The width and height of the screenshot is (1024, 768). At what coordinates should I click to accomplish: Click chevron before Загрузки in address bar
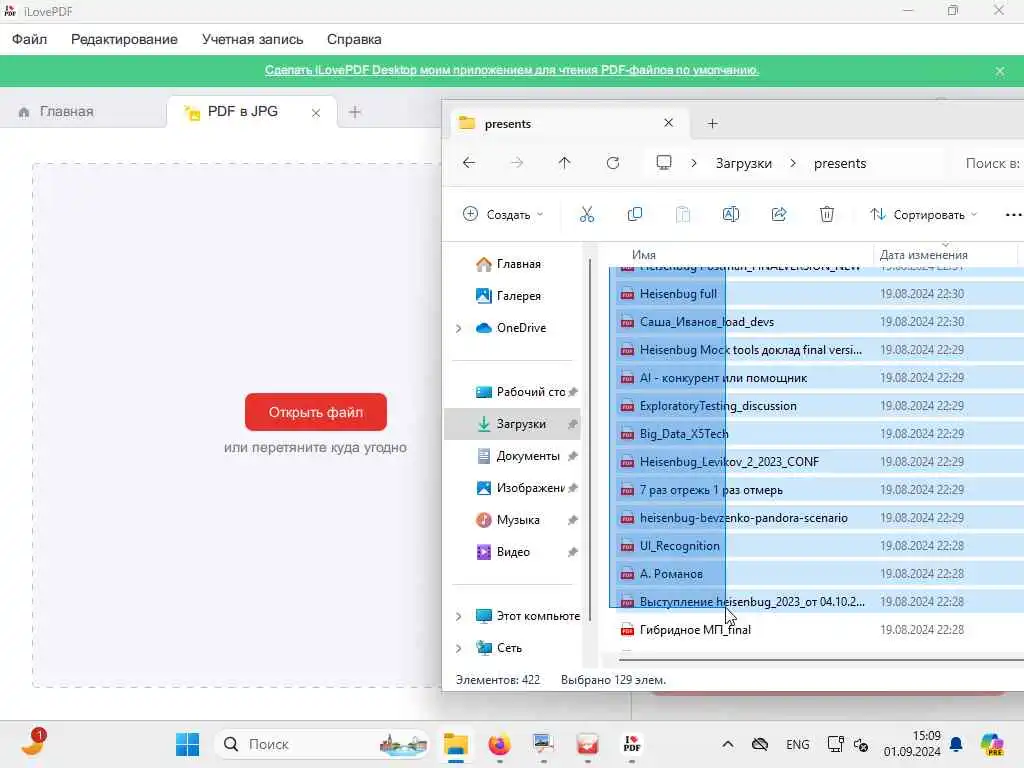(x=694, y=163)
